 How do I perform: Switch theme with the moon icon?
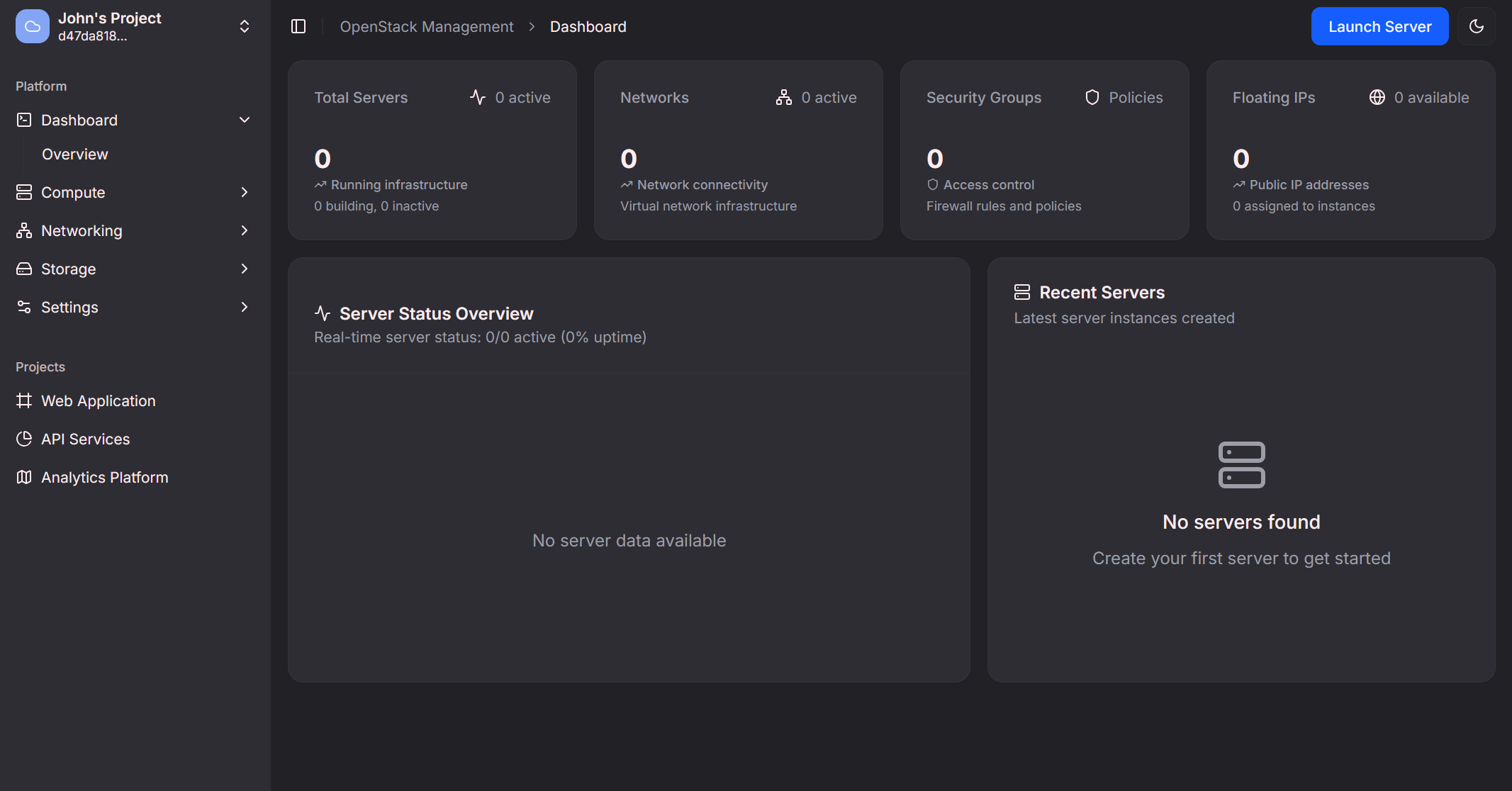tap(1477, 26)
